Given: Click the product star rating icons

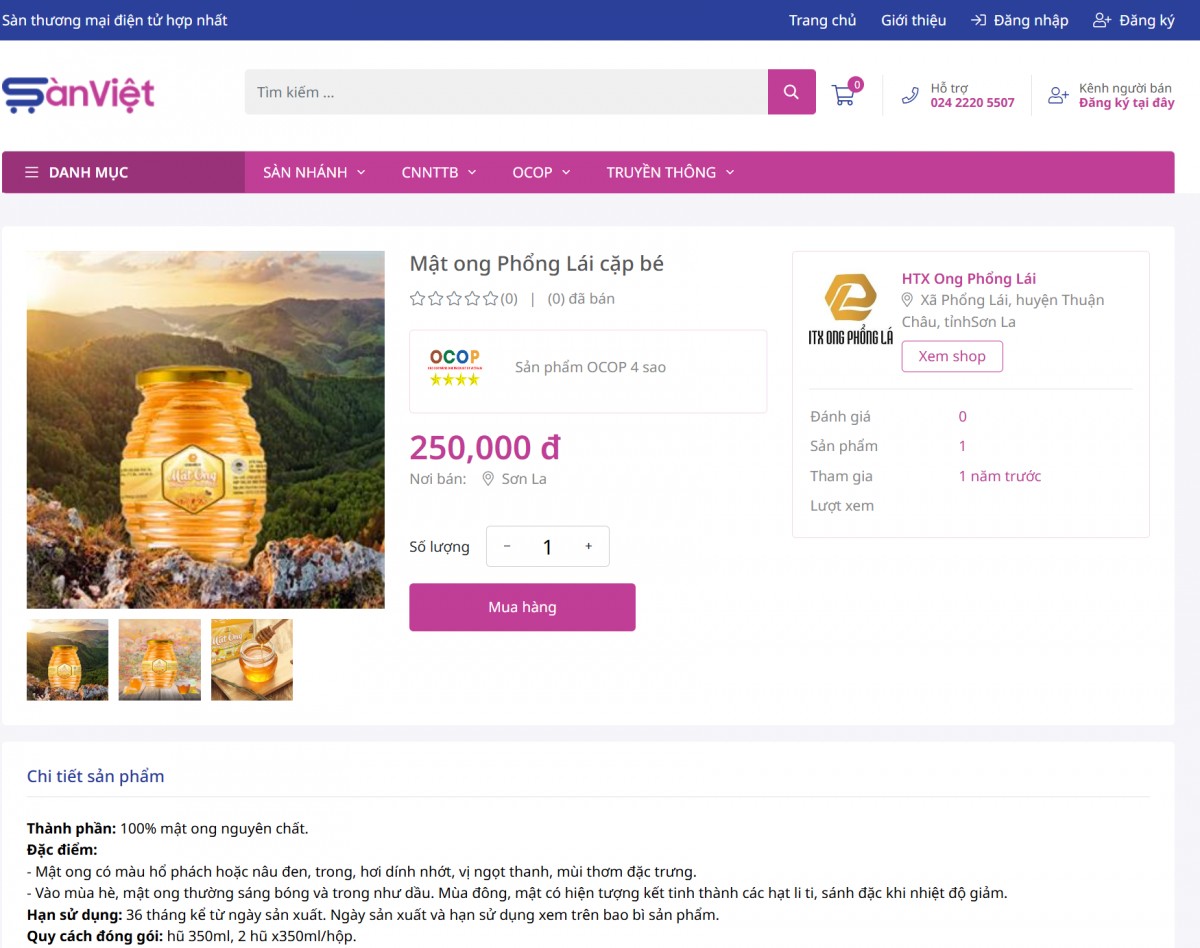Looking at the screenshot, I should [454, 298].
